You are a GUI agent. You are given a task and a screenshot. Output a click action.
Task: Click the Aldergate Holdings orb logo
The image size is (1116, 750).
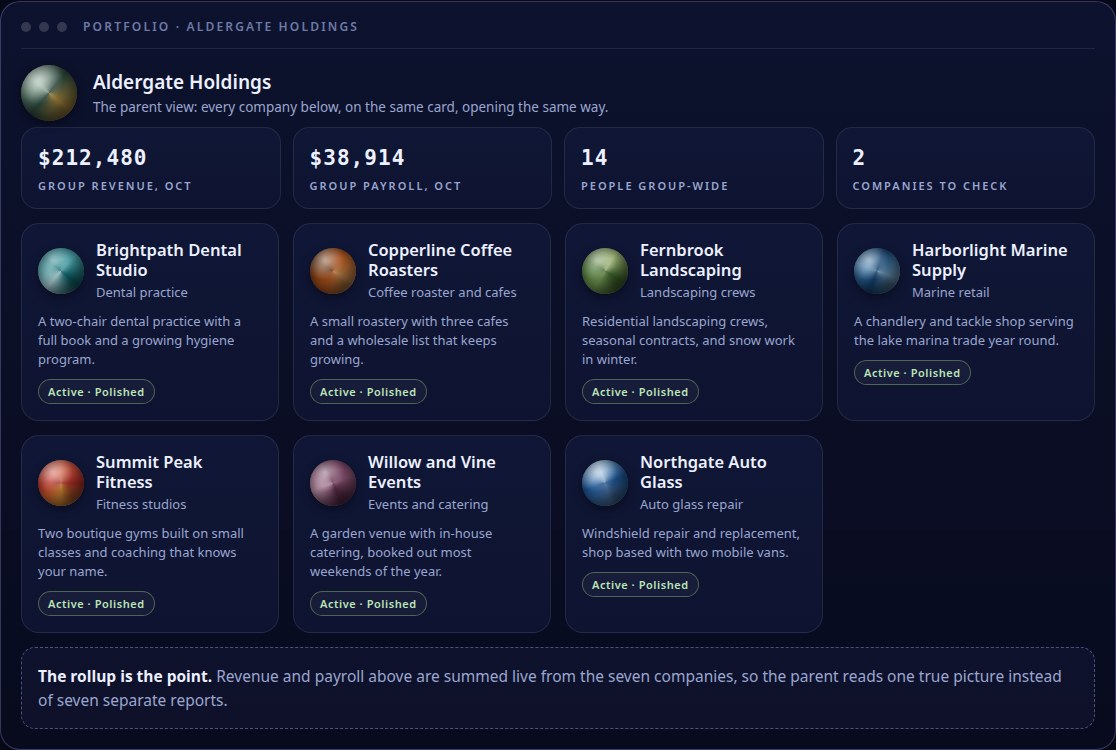pyautogui.click(x=49, y=93)
